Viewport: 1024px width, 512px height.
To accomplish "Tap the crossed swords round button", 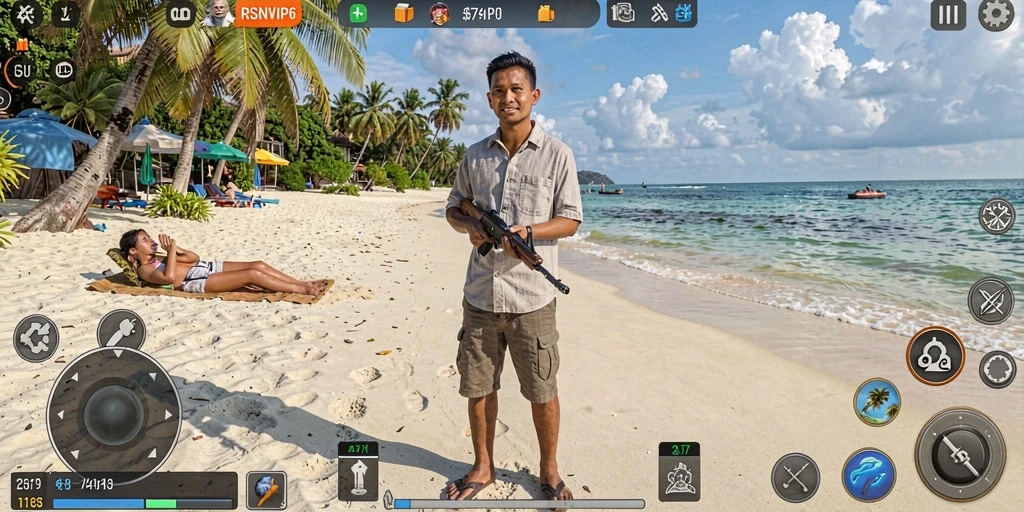I will [x=991, y=301].
